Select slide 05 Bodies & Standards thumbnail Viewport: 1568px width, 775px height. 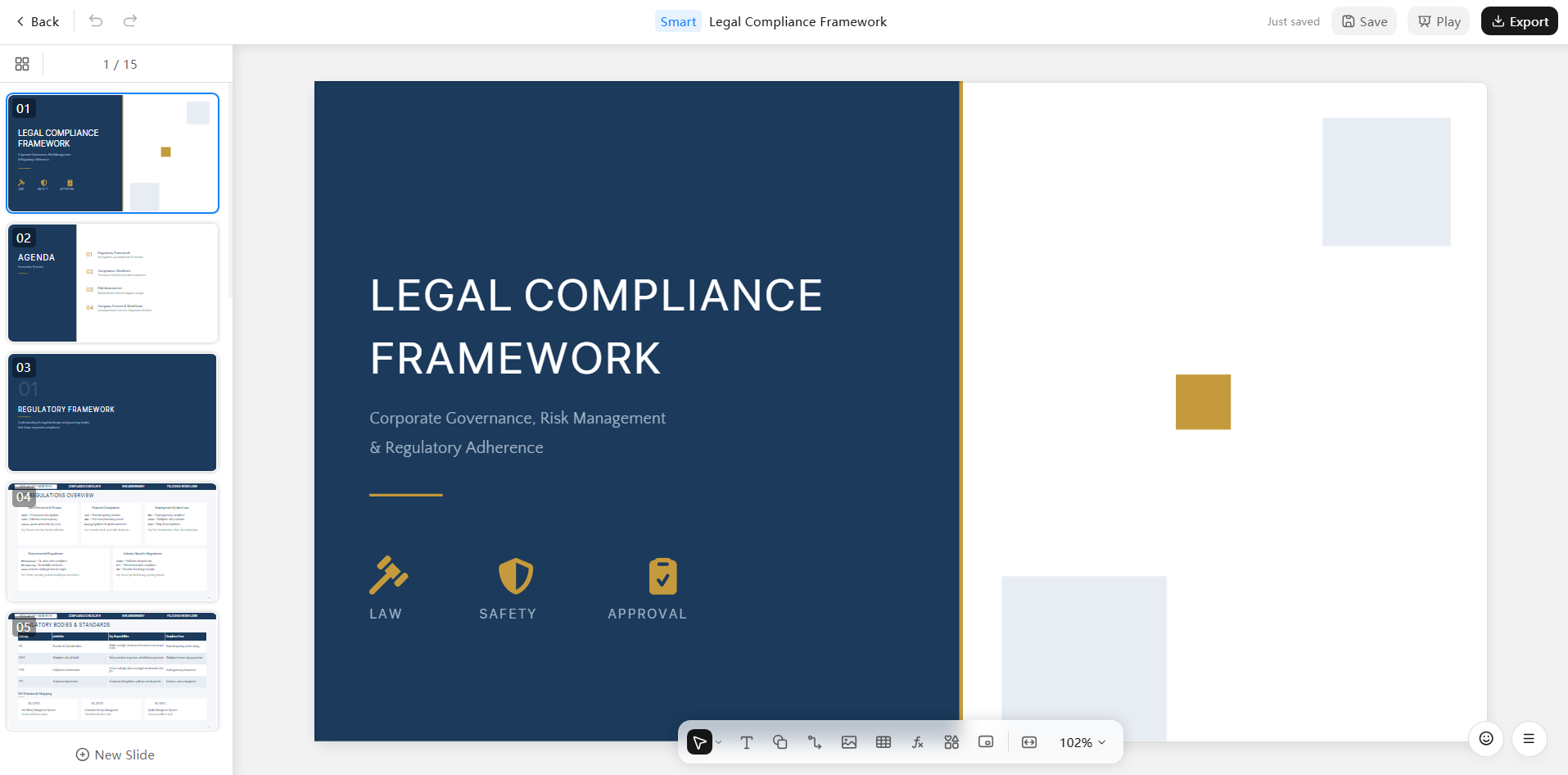113,671
